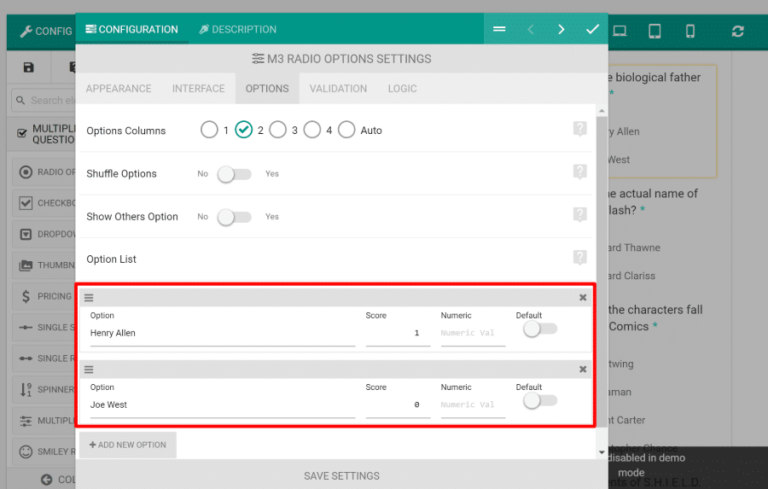Click the checkmark confirm icon in header
The width and height of the screenshot is (768, 489).
592,30
